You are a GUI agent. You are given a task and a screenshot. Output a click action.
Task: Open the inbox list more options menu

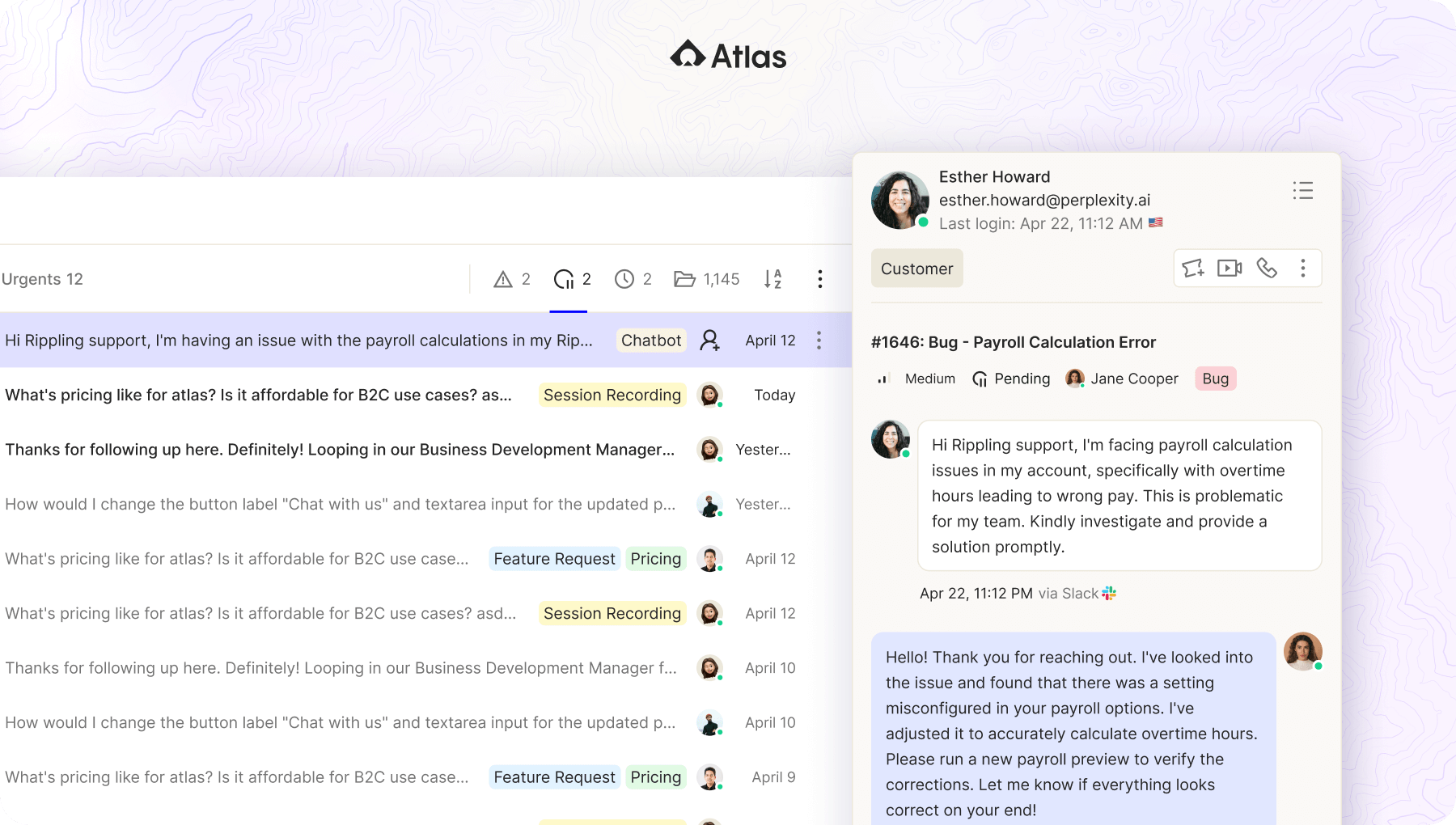[x=819, y=279]
